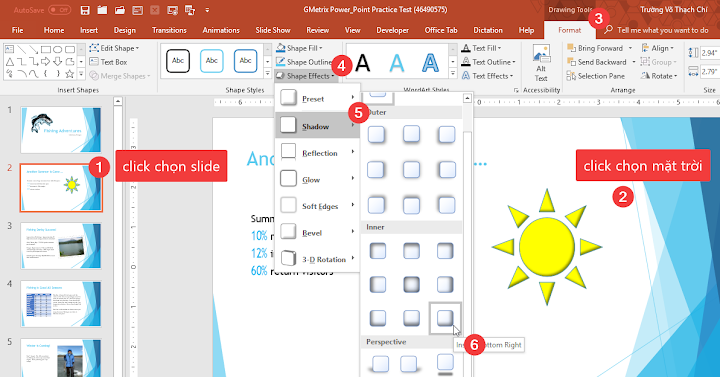Click the Start From Beginning slideshow icon
The width and height of the screenshot is (720, 377).
point(172,10)
